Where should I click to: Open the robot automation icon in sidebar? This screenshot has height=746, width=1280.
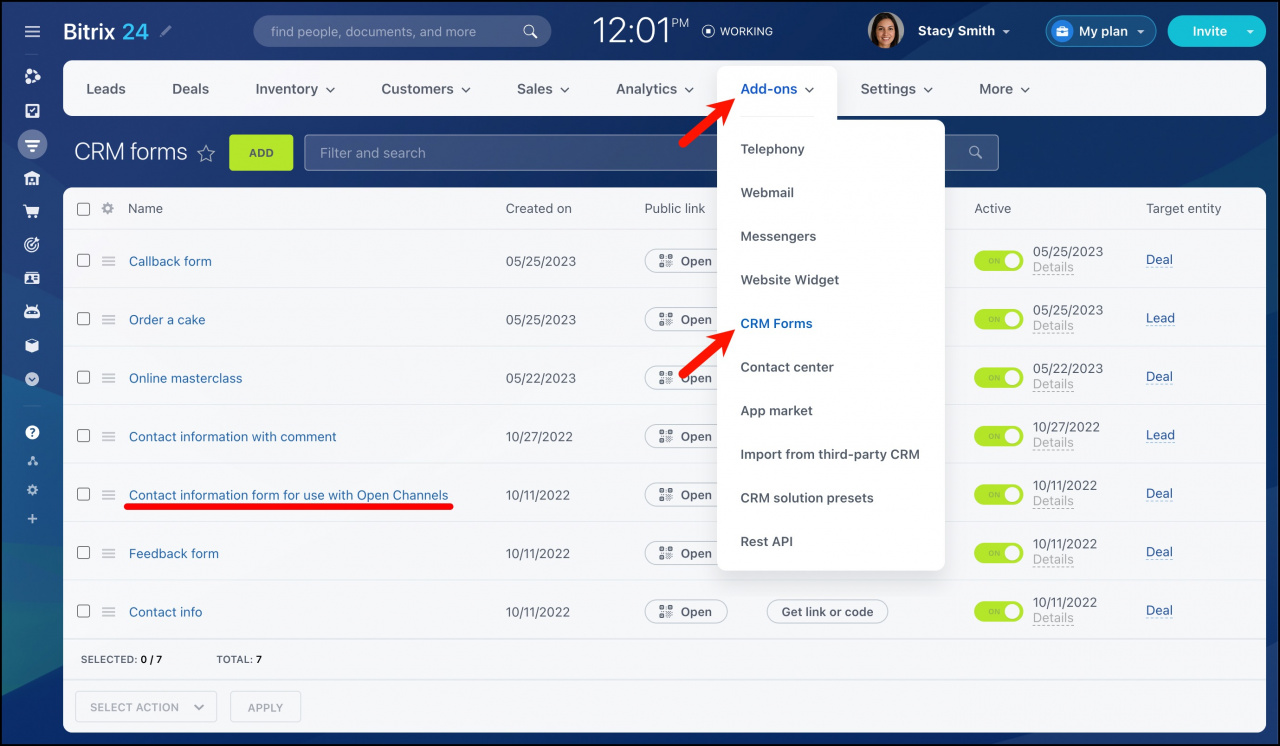click(x=32, y=311)
